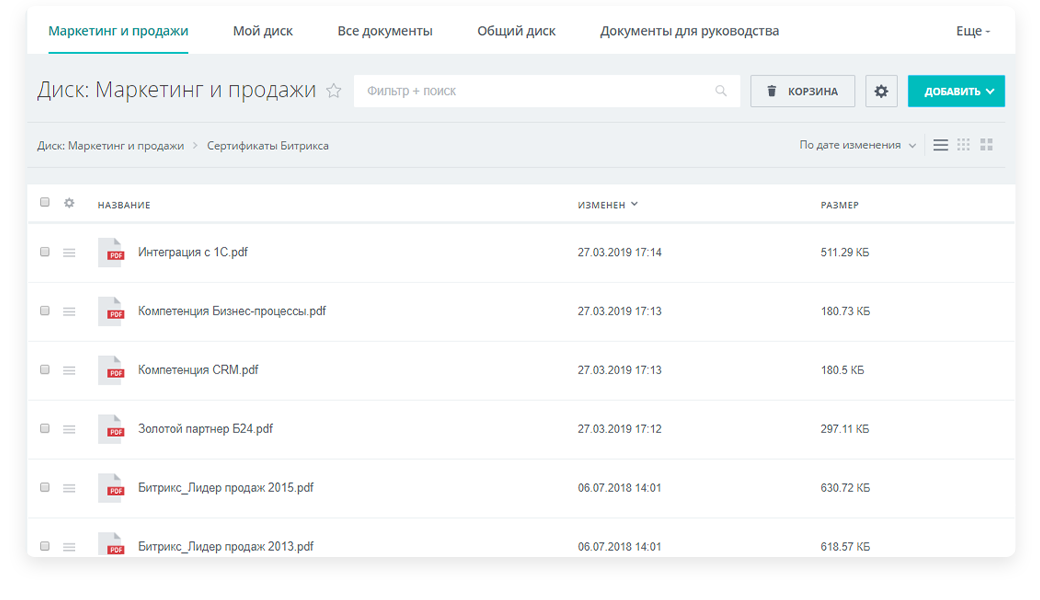Image resolution: width=1040 pixels, height=600 pixels.
Task: Open file Золотой партнер Б24.pdf
Action: pyautogui.click(x=206, y=429)
